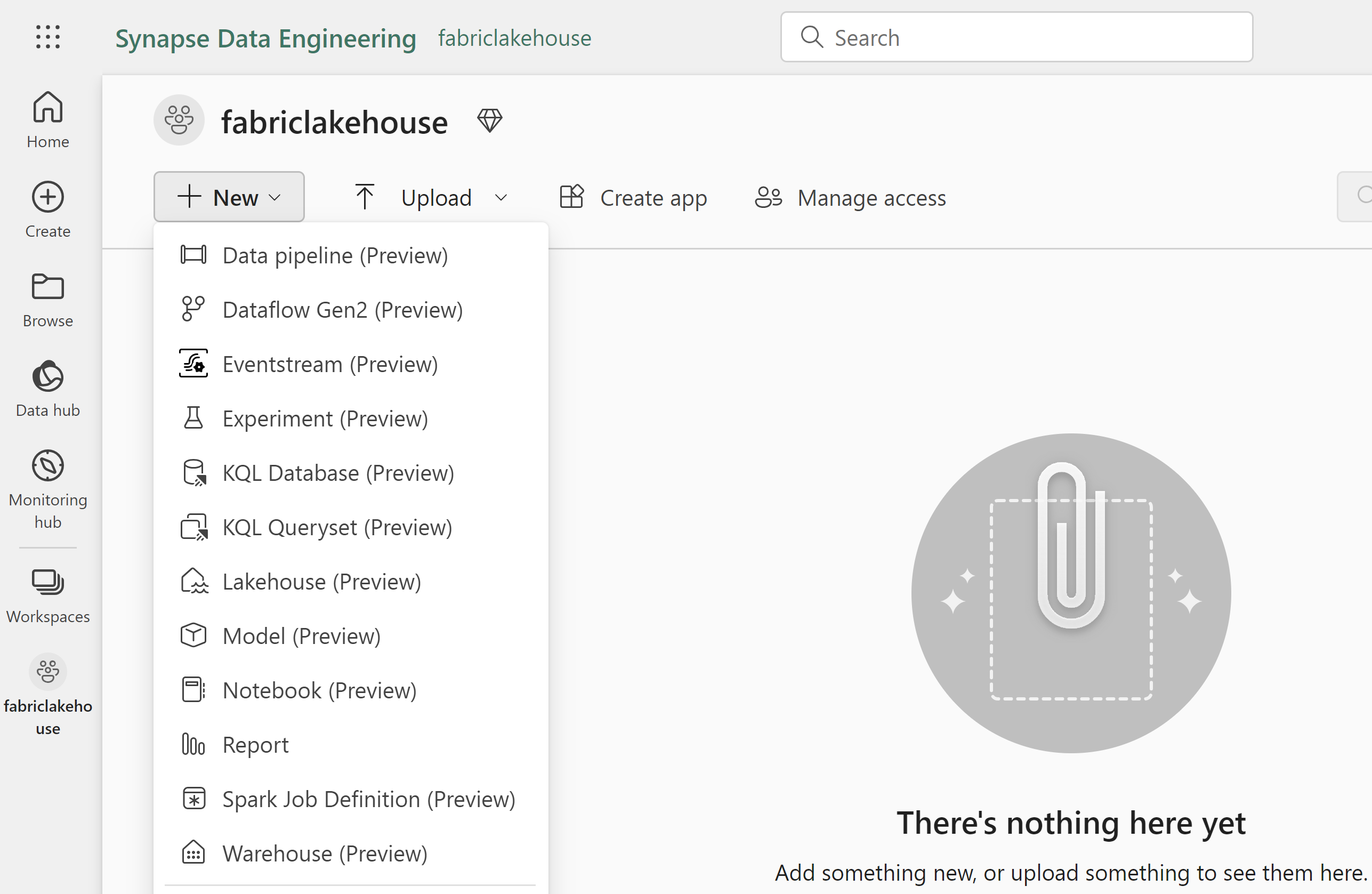1372x894 pixels.
Task: Expand the Upload dropdown chevron
Action: click(x=501, y=198)
